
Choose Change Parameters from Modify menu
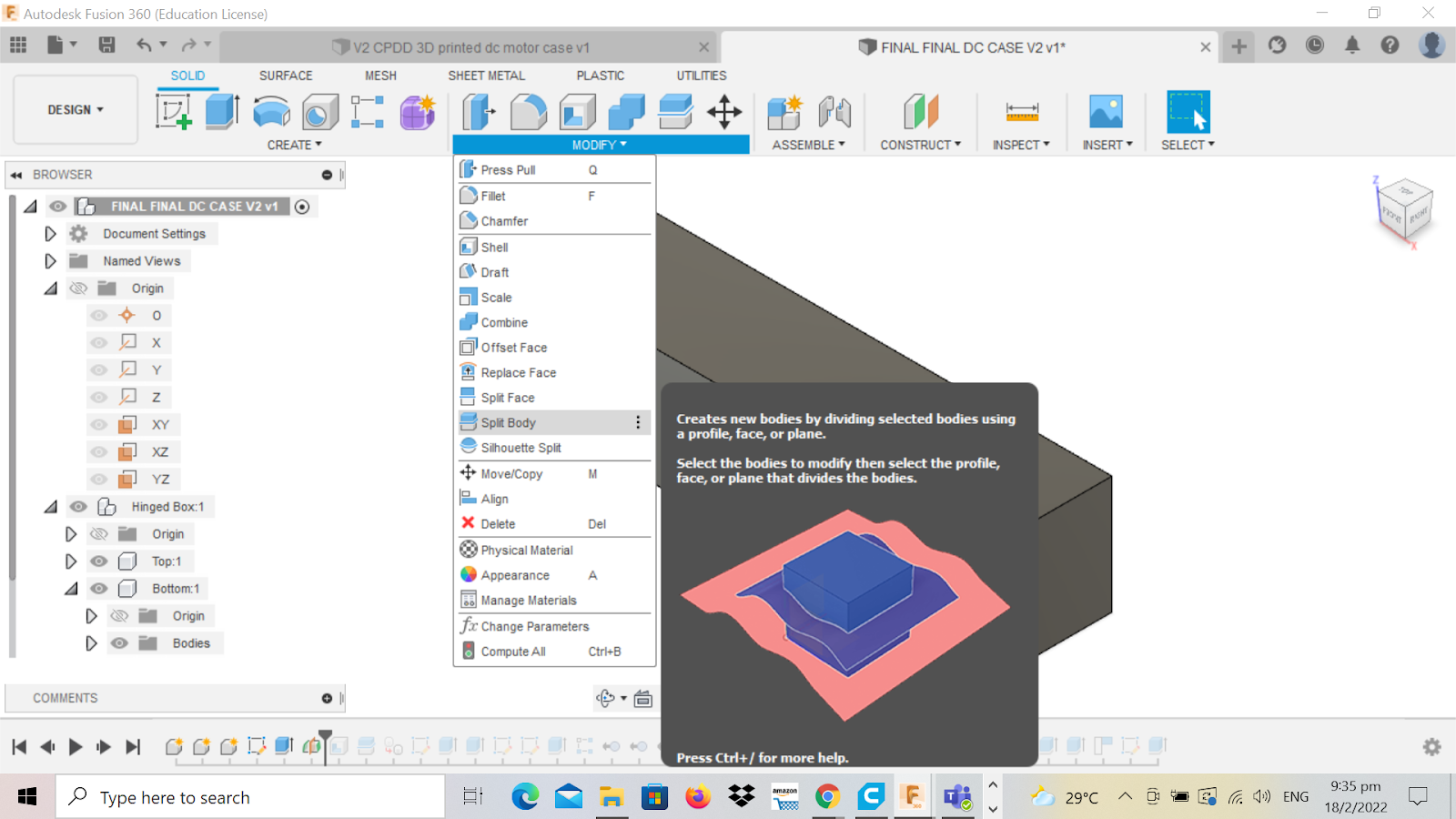554,626
